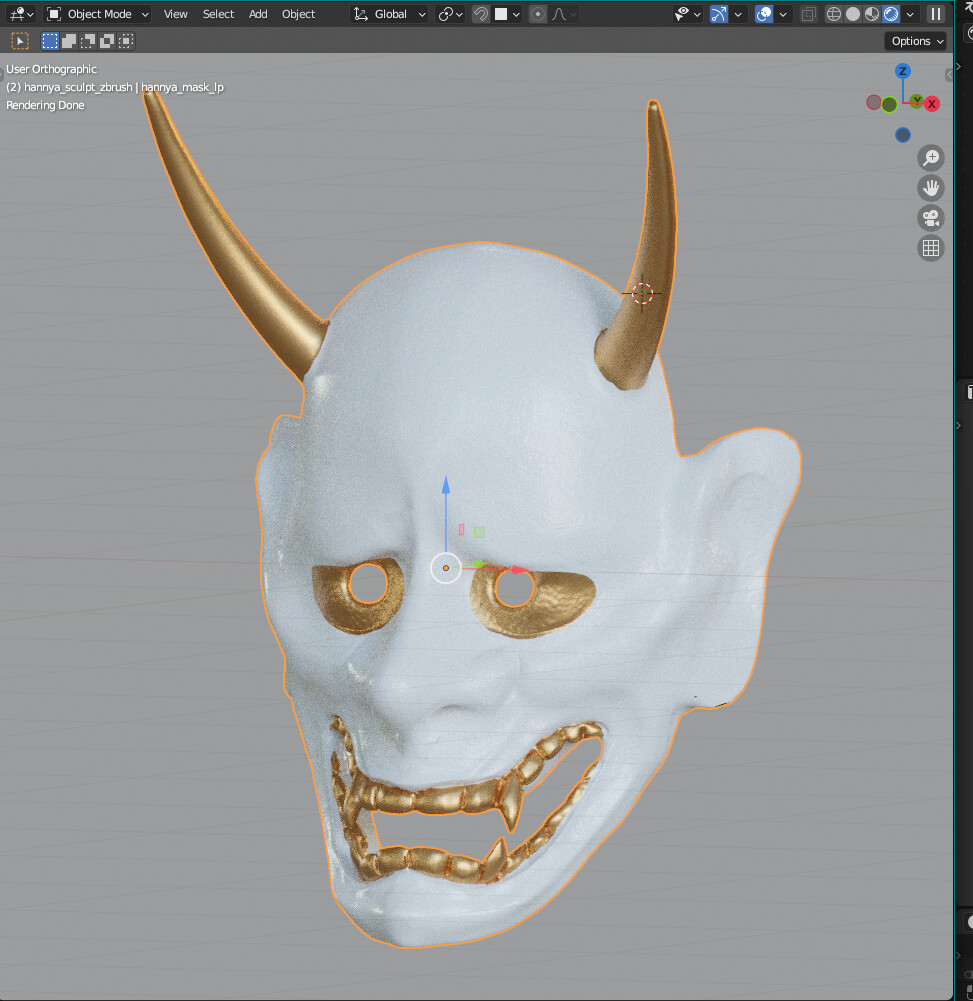973x1001 pixels.
Task: Click the "Rendering Done" status text
Action: (45, 105)
